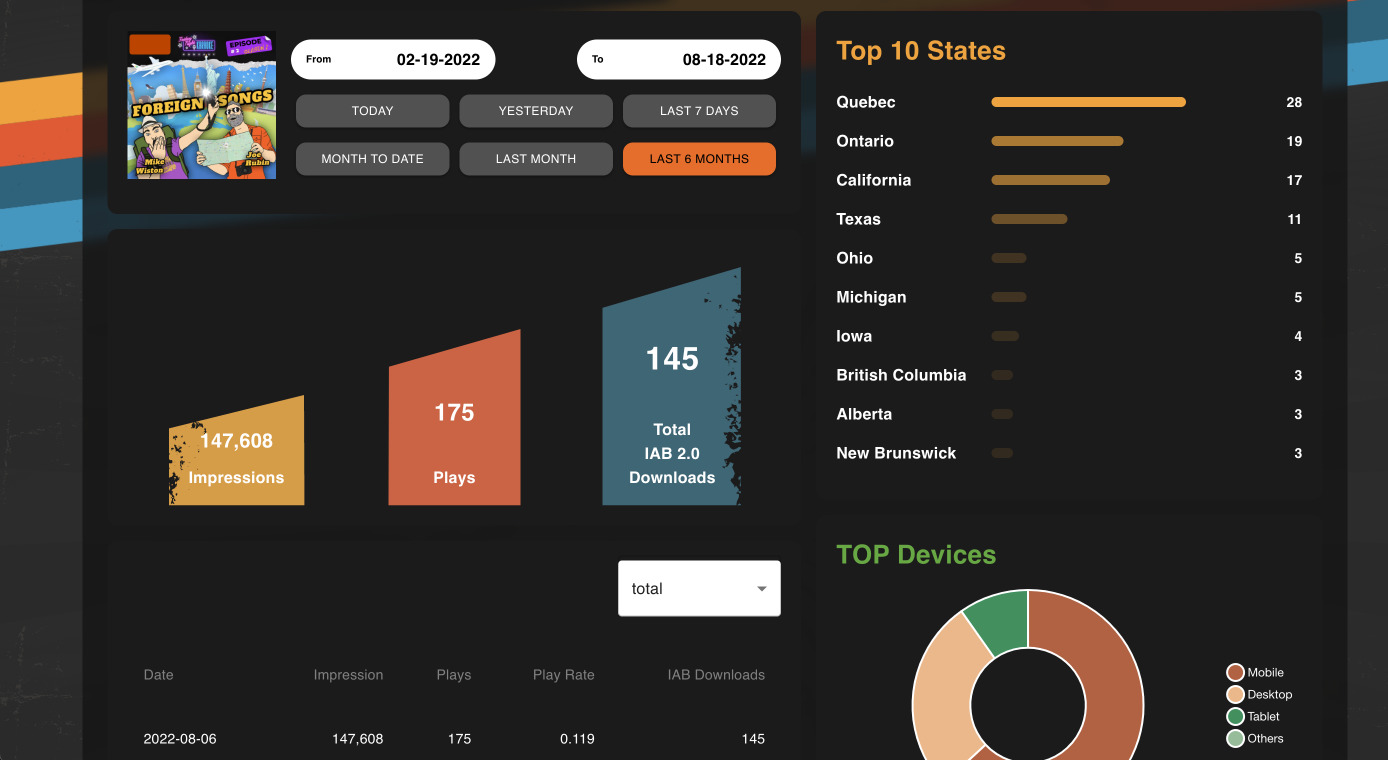Click the Impression column header
This screenshot has width=1388, height=760.
348,675
